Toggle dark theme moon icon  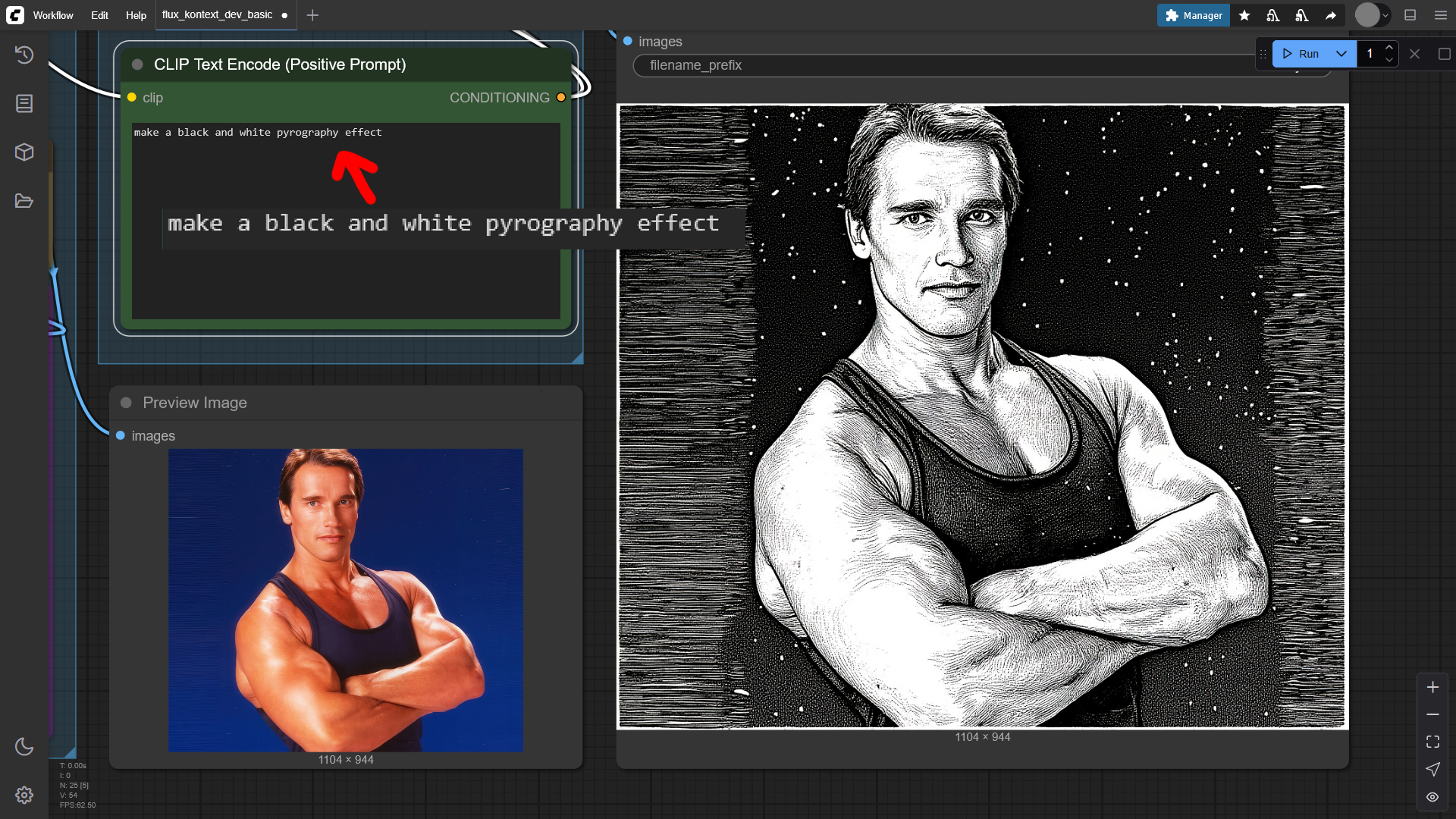coord(24,746)
